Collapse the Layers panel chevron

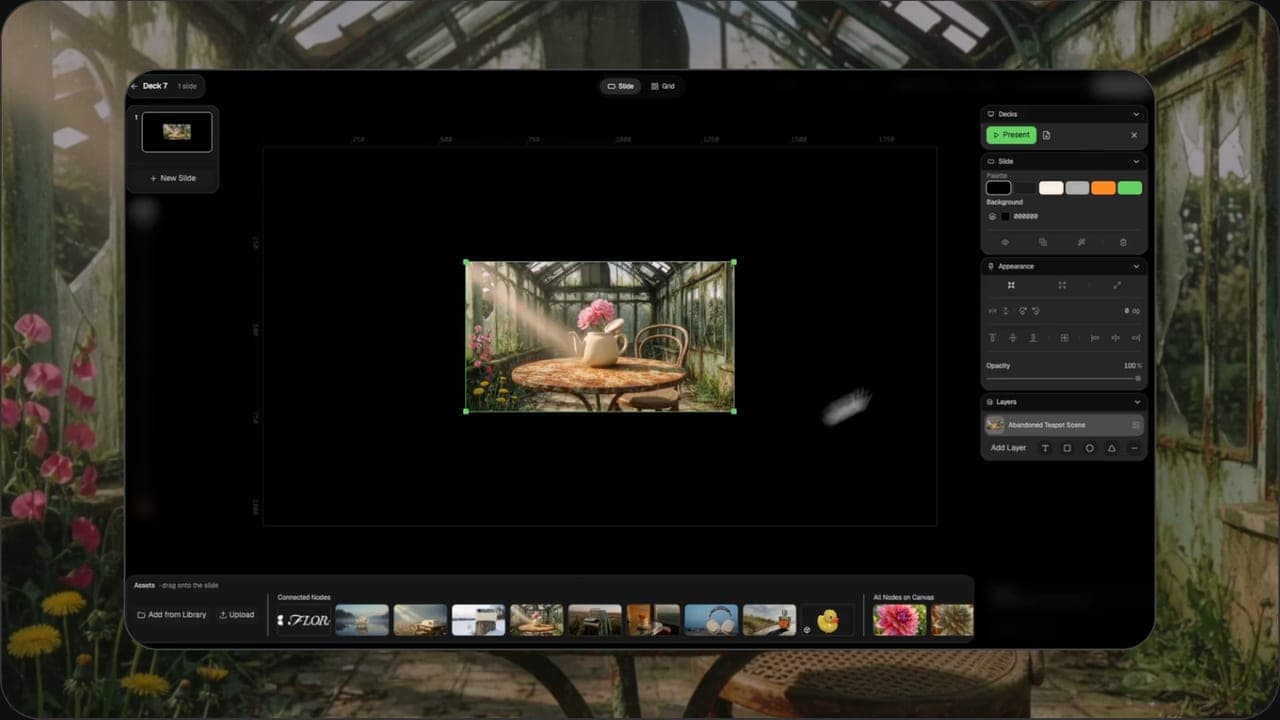click(x=1136, y=402)
